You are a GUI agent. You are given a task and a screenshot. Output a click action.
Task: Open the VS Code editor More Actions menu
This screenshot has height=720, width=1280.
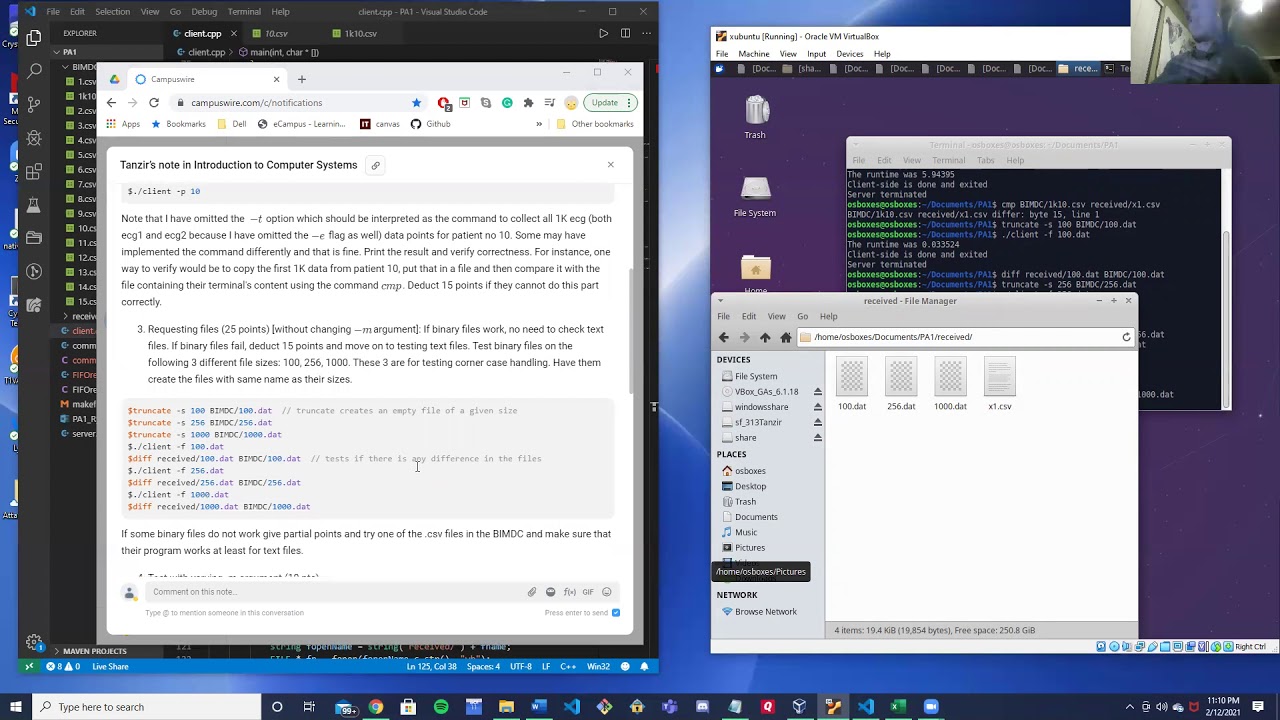click(x=646, y=33)
